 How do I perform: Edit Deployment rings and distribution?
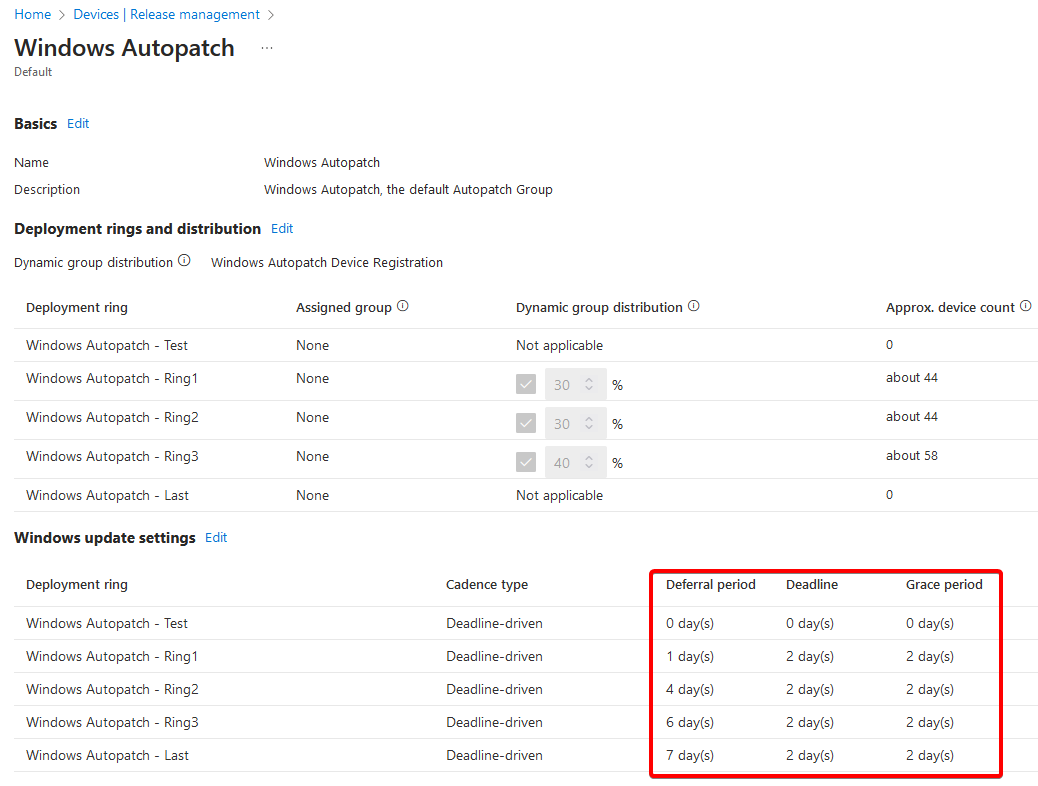click(x=282, y=228)
